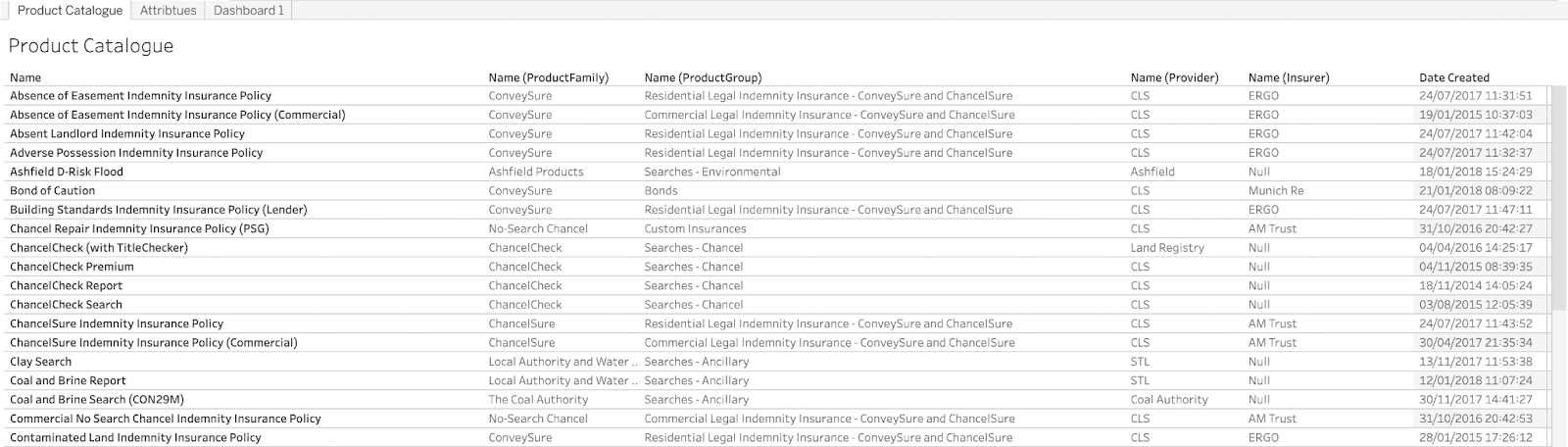Switch to the Product Catalogue tab

[70, 10]
